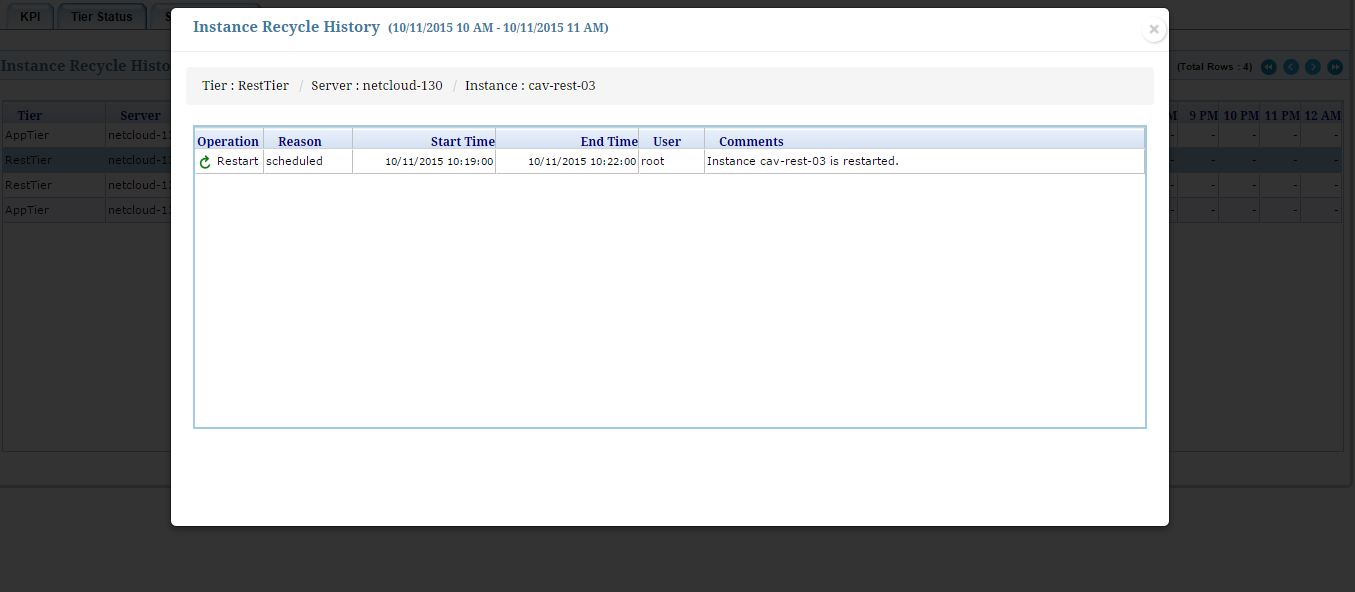1355x592 pixels.
Task: Click start time '10/11/2015 10:19:00'
Action: click(439, 162)
